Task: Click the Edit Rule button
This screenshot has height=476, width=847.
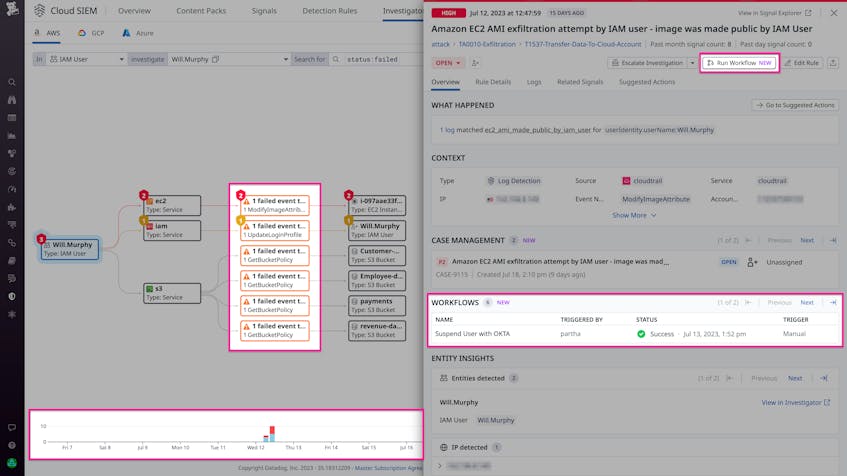Action: click(x=802, y=63)
